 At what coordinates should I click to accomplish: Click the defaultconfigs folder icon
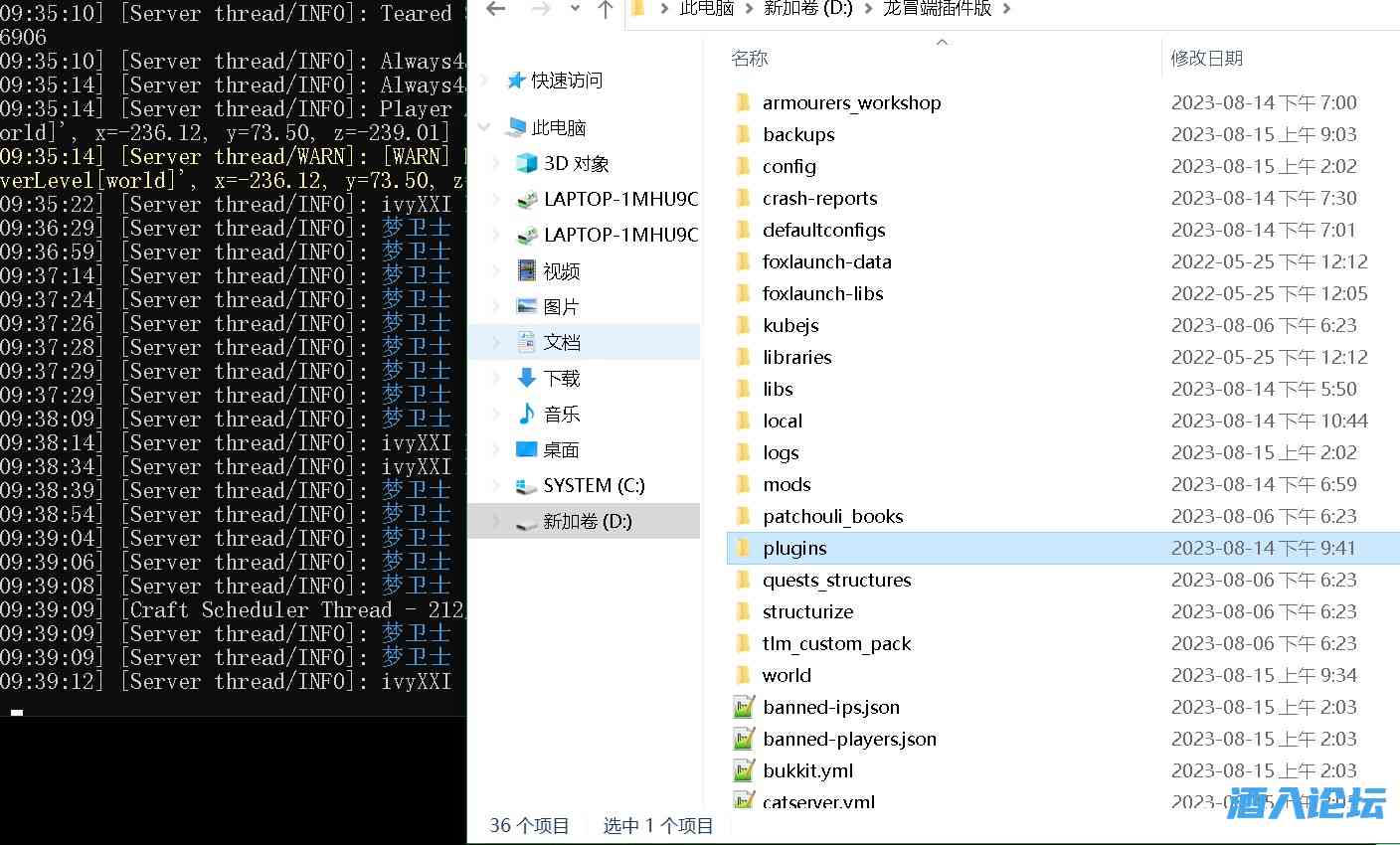click(743, 230)
